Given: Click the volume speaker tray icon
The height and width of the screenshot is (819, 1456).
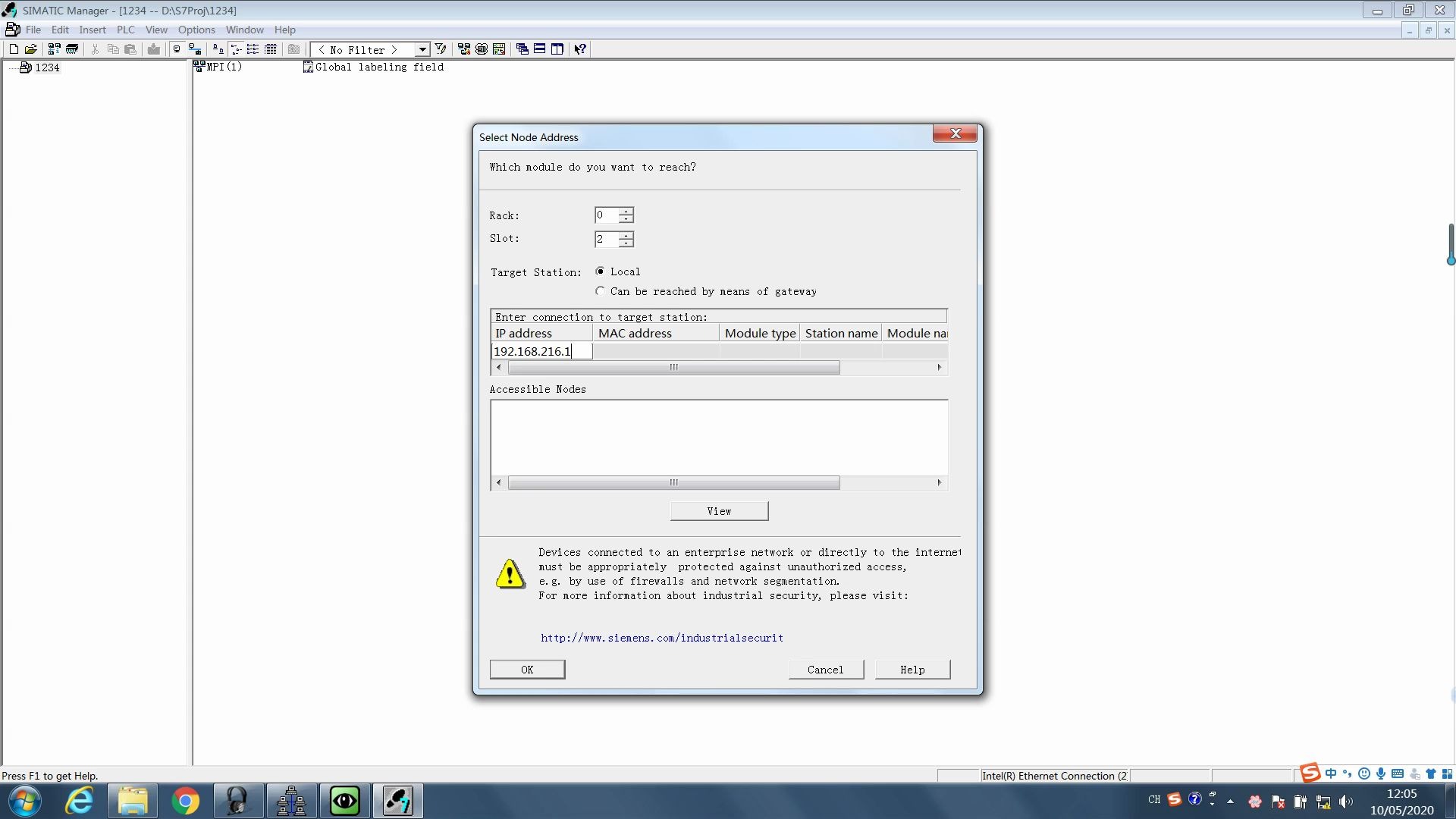Looking at the screenshot, I should (1346, 802).
